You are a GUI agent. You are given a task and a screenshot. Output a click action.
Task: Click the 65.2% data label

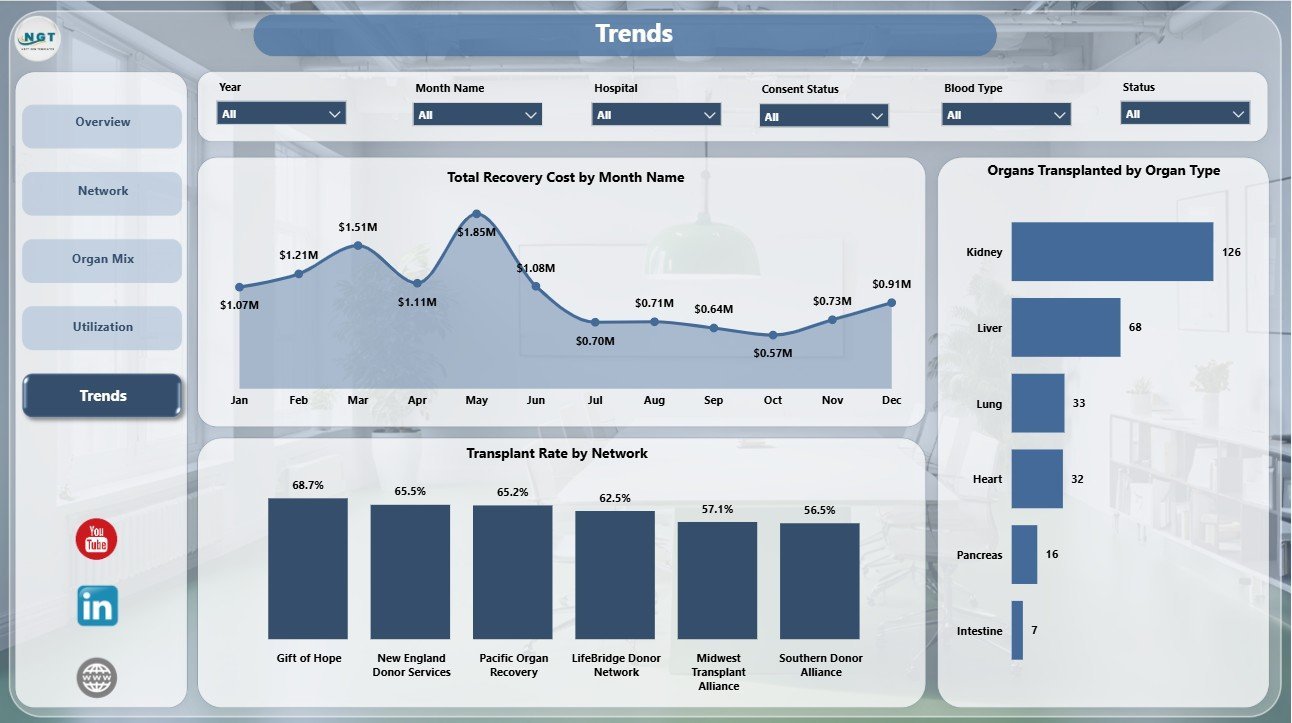tap(513, 492)
